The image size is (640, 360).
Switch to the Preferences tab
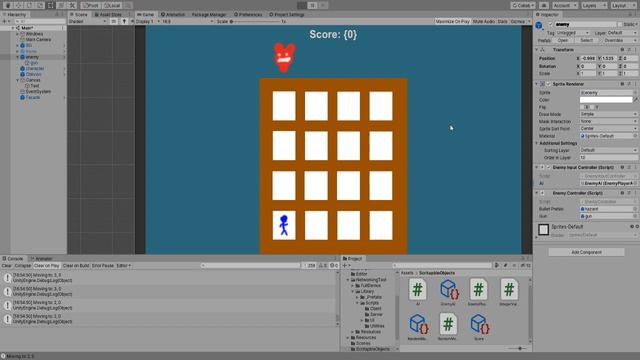[248, 14]
